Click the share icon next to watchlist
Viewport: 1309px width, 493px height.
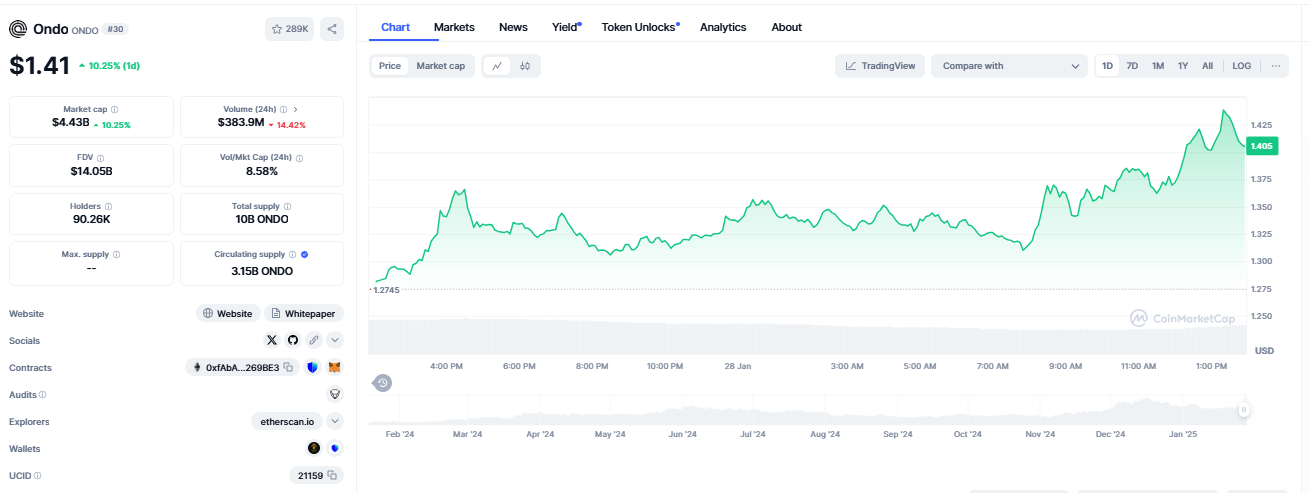click(x=332, y=29)
